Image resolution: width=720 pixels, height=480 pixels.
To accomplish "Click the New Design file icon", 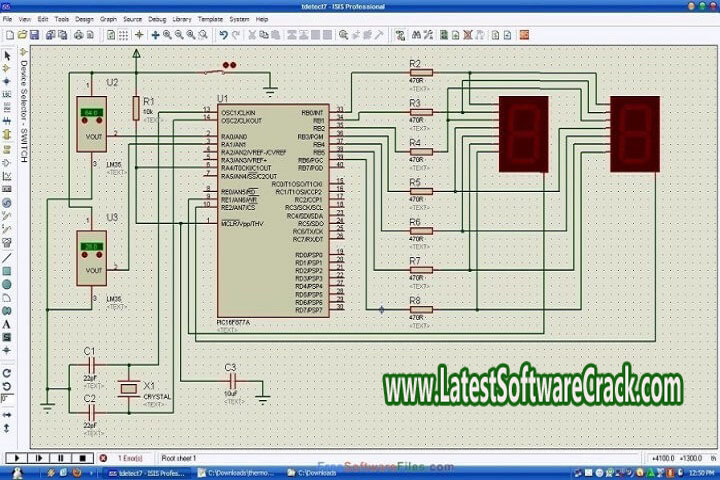I will click(8, 35).
